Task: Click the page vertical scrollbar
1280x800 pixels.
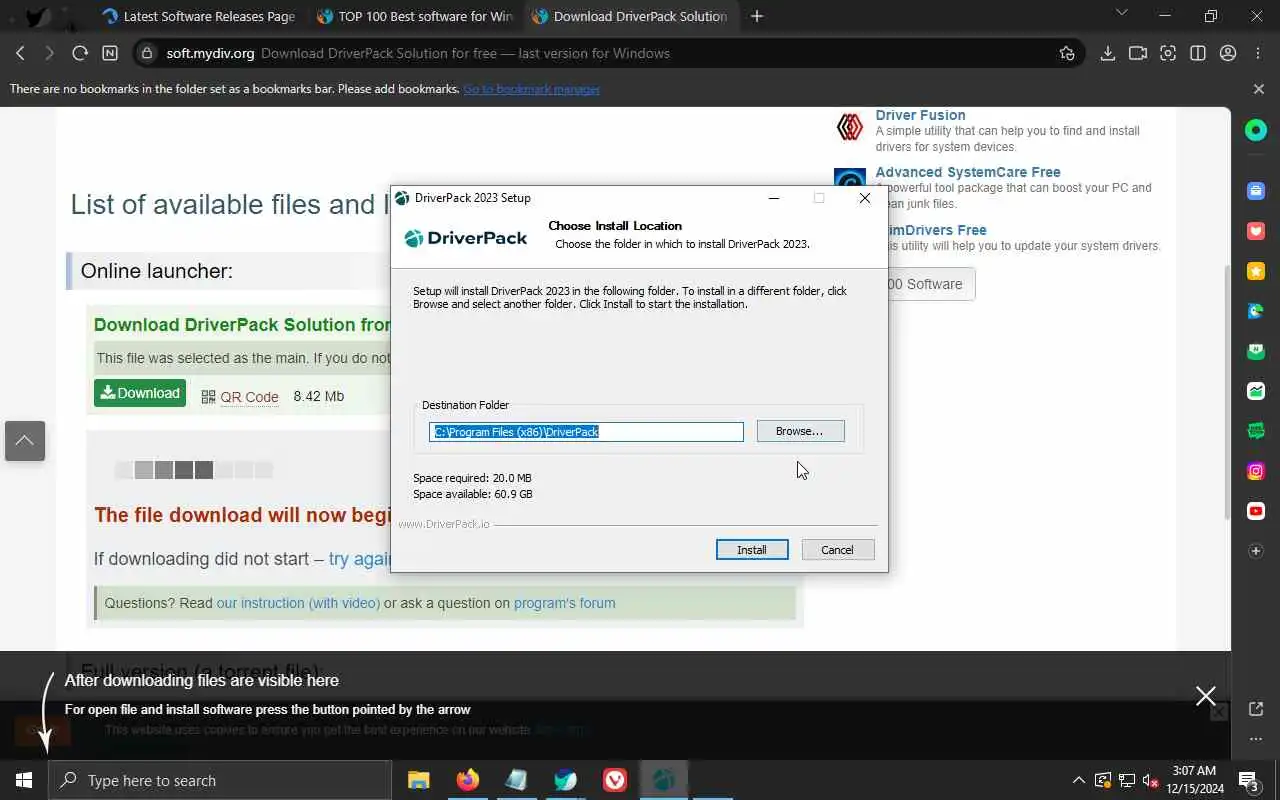Action: pos(1227,390)
